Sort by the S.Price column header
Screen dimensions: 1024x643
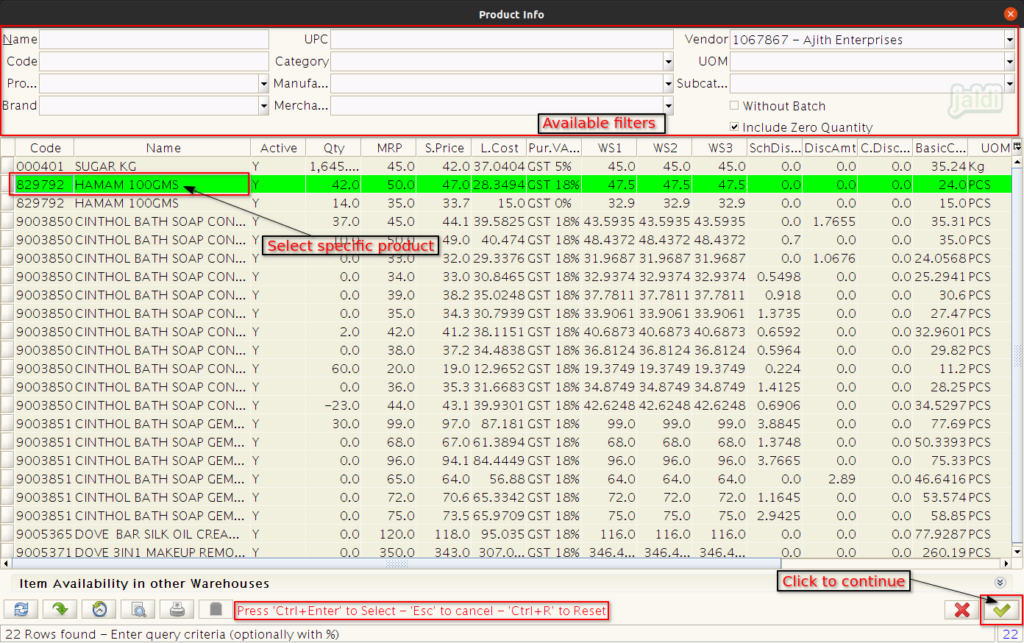(x=444, y=148)
